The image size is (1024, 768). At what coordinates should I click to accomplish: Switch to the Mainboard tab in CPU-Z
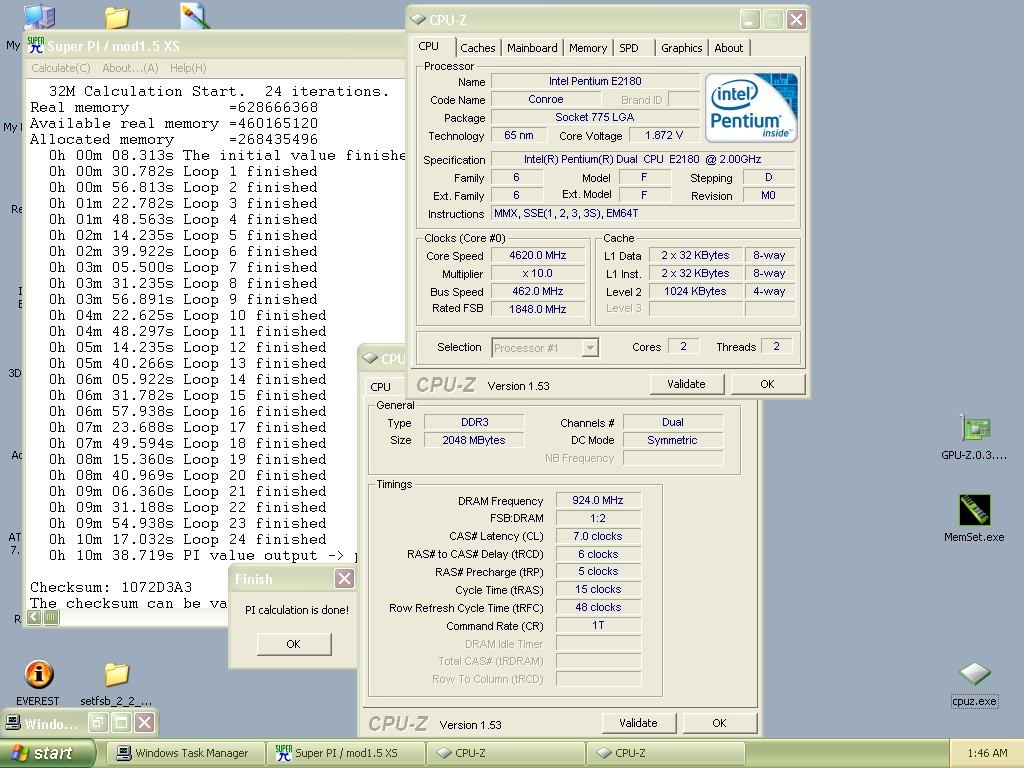(x=532, y=48)
